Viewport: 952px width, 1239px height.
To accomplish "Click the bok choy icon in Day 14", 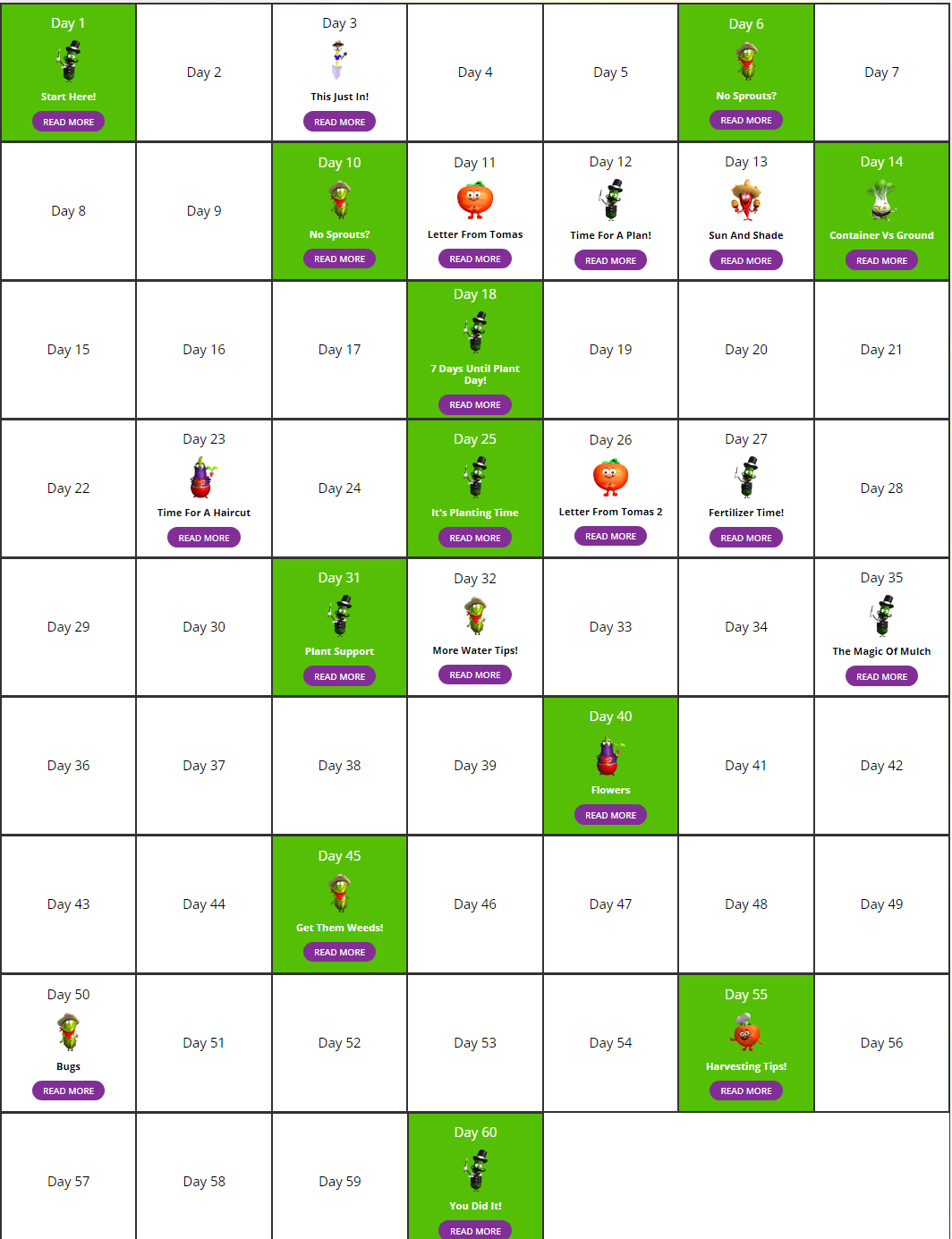I will [881, 199].
